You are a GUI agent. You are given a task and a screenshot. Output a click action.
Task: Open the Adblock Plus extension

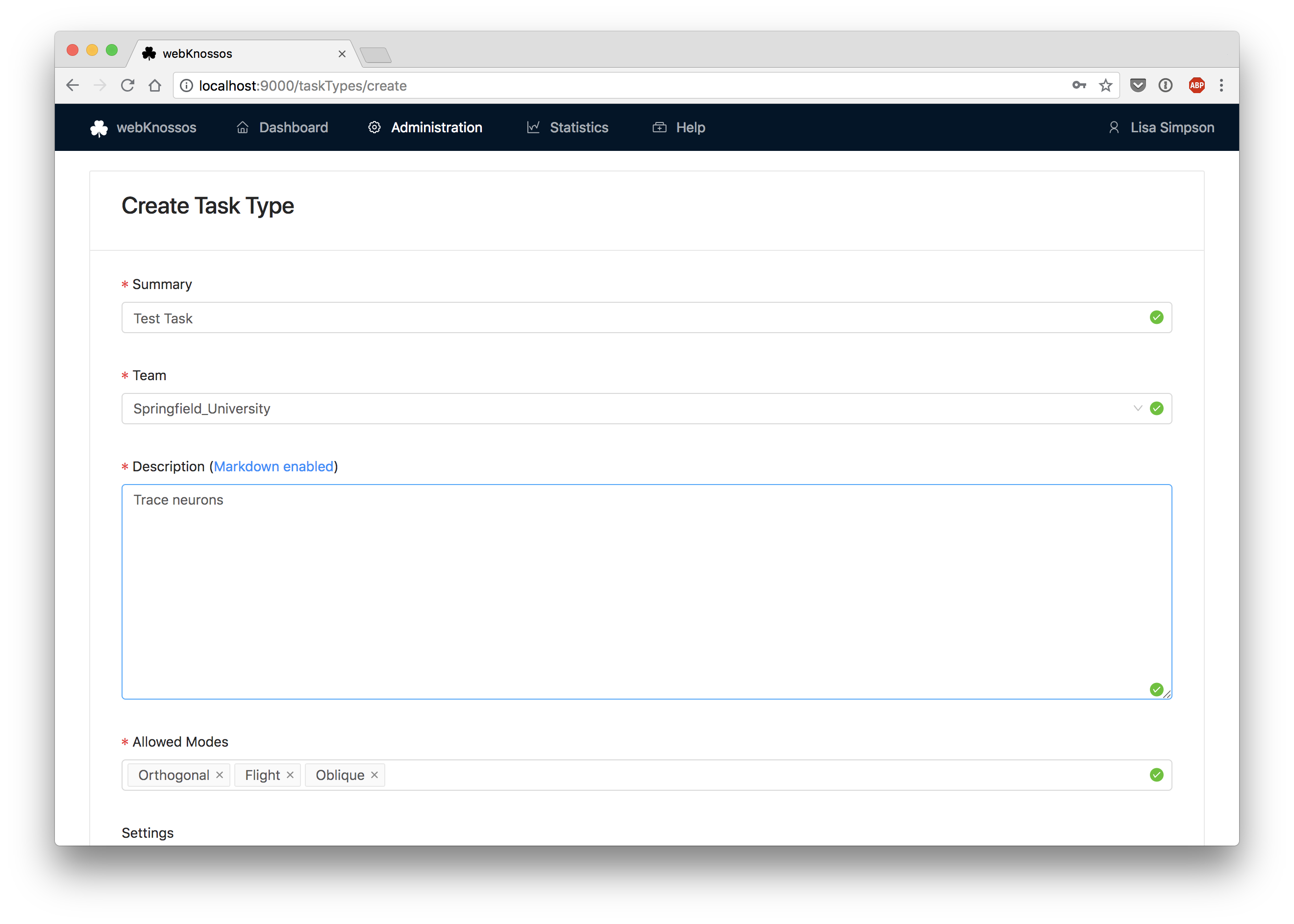pyautogui.click(x=1196, y=85)
